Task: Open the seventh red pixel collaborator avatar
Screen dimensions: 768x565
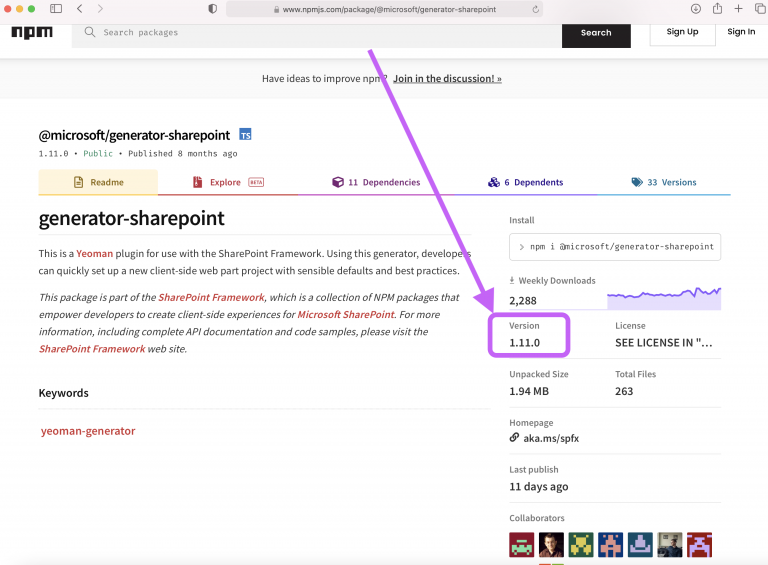Action: (699, 544)
